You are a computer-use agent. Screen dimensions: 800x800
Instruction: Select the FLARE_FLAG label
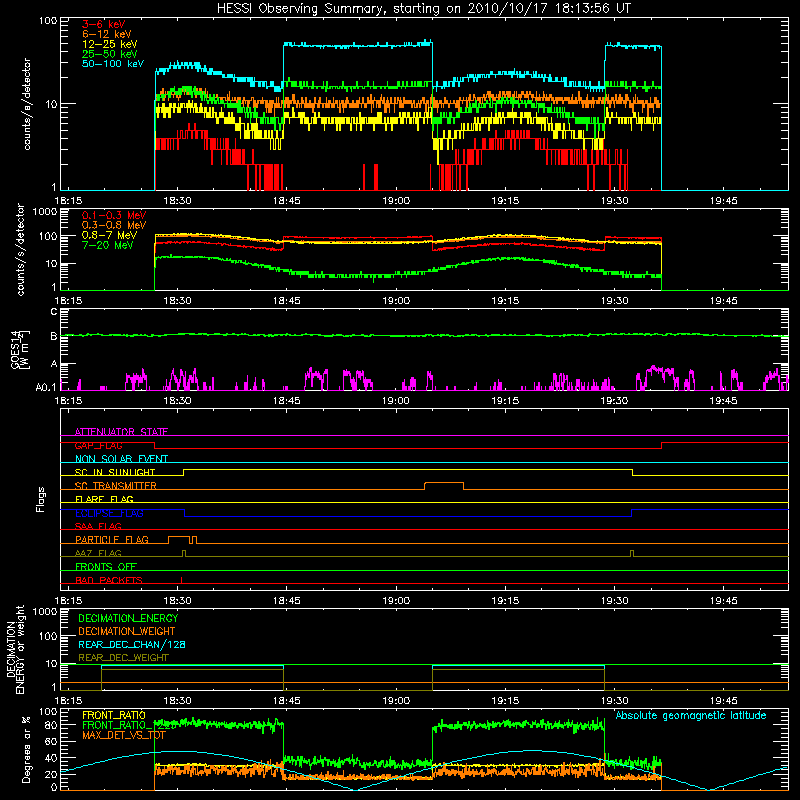coord(104,499)
